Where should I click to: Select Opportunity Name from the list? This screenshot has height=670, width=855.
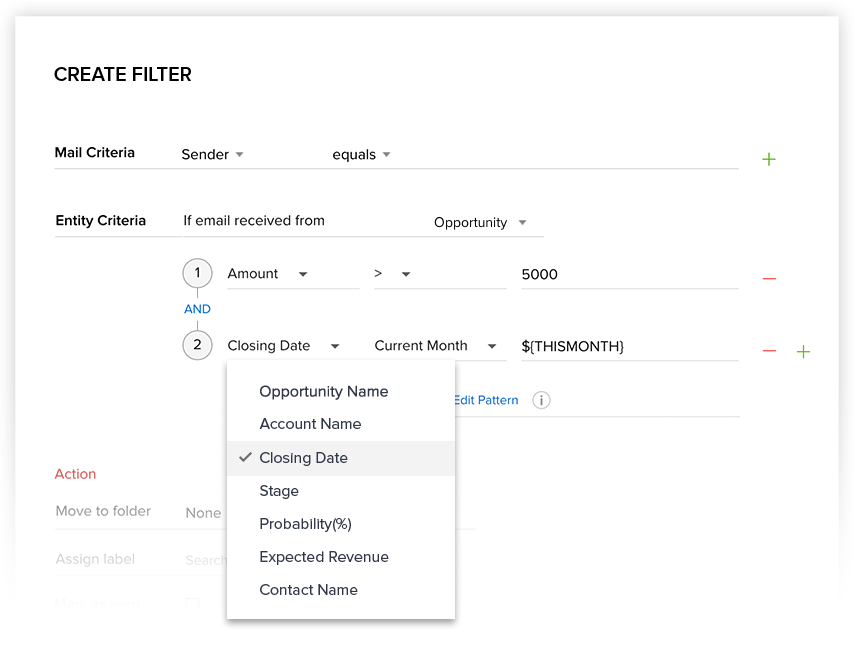(x=323, y=391)
